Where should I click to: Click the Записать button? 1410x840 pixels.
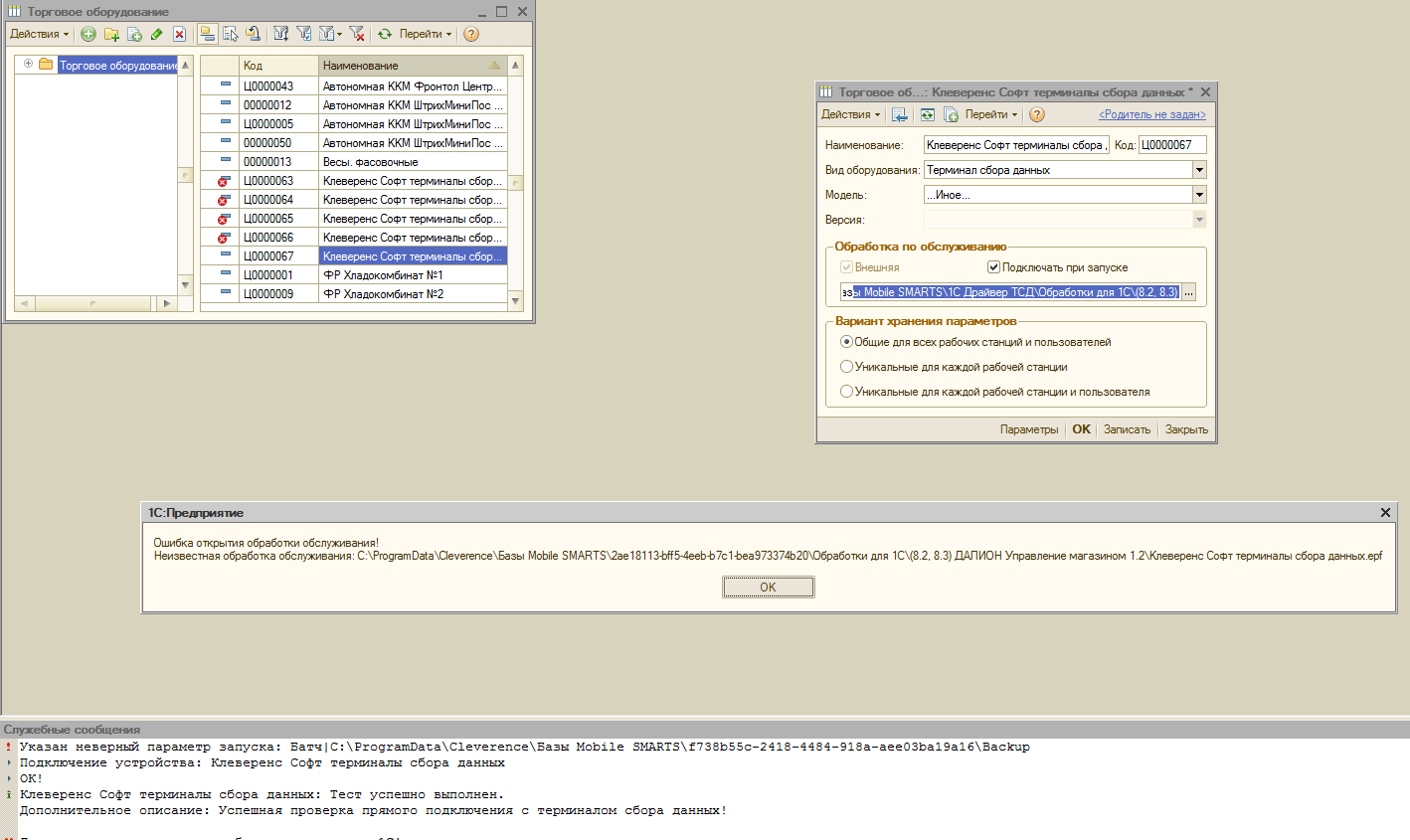tap(1127, 429)
